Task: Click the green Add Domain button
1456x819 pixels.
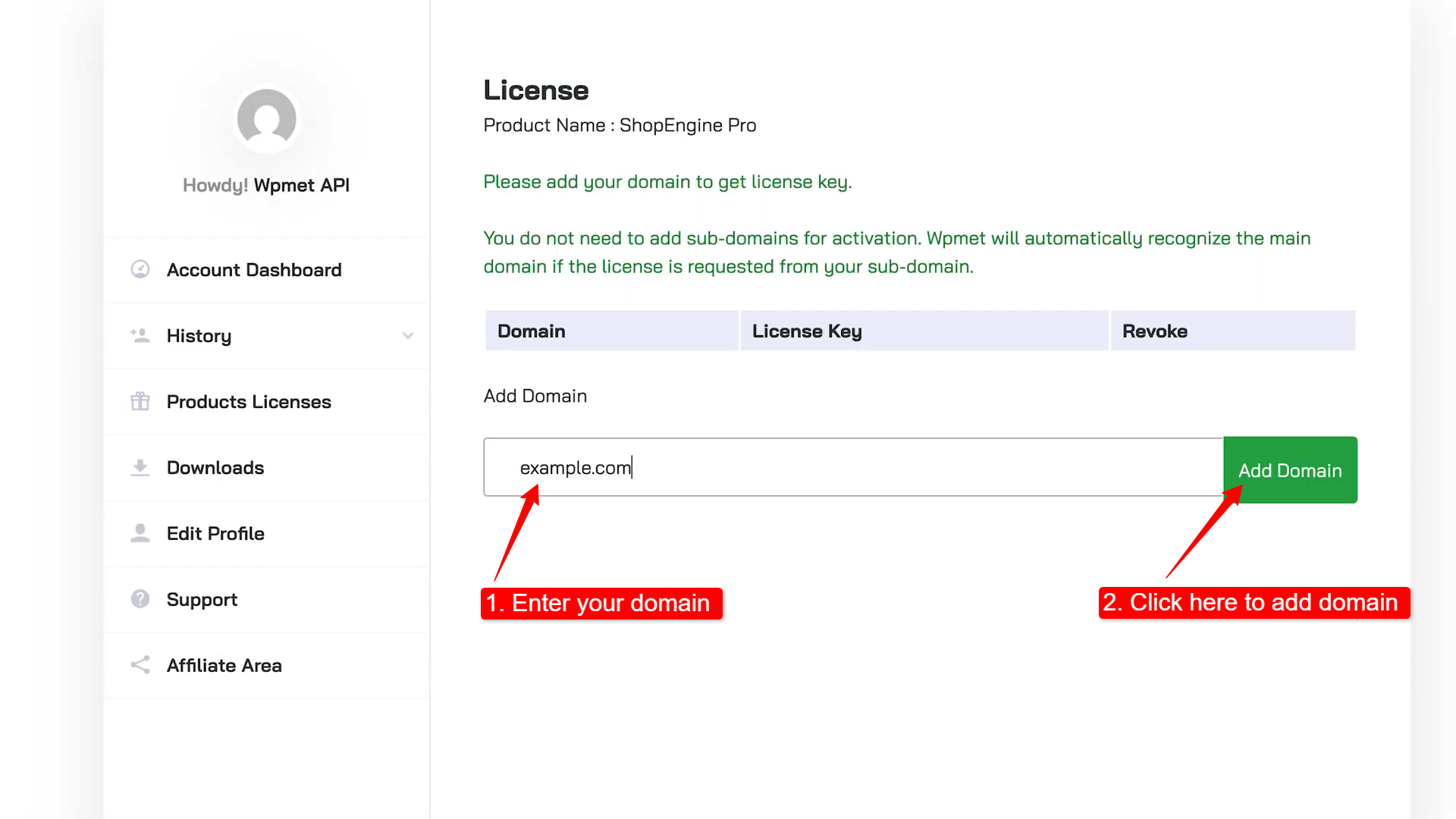Action: (1290, 470)
